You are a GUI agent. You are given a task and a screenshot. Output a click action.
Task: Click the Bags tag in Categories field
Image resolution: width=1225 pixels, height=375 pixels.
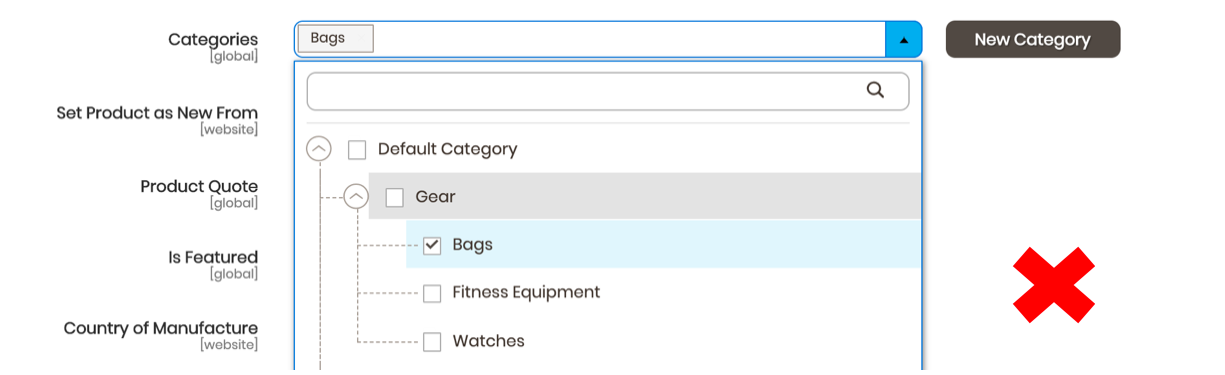click(335, 39)
